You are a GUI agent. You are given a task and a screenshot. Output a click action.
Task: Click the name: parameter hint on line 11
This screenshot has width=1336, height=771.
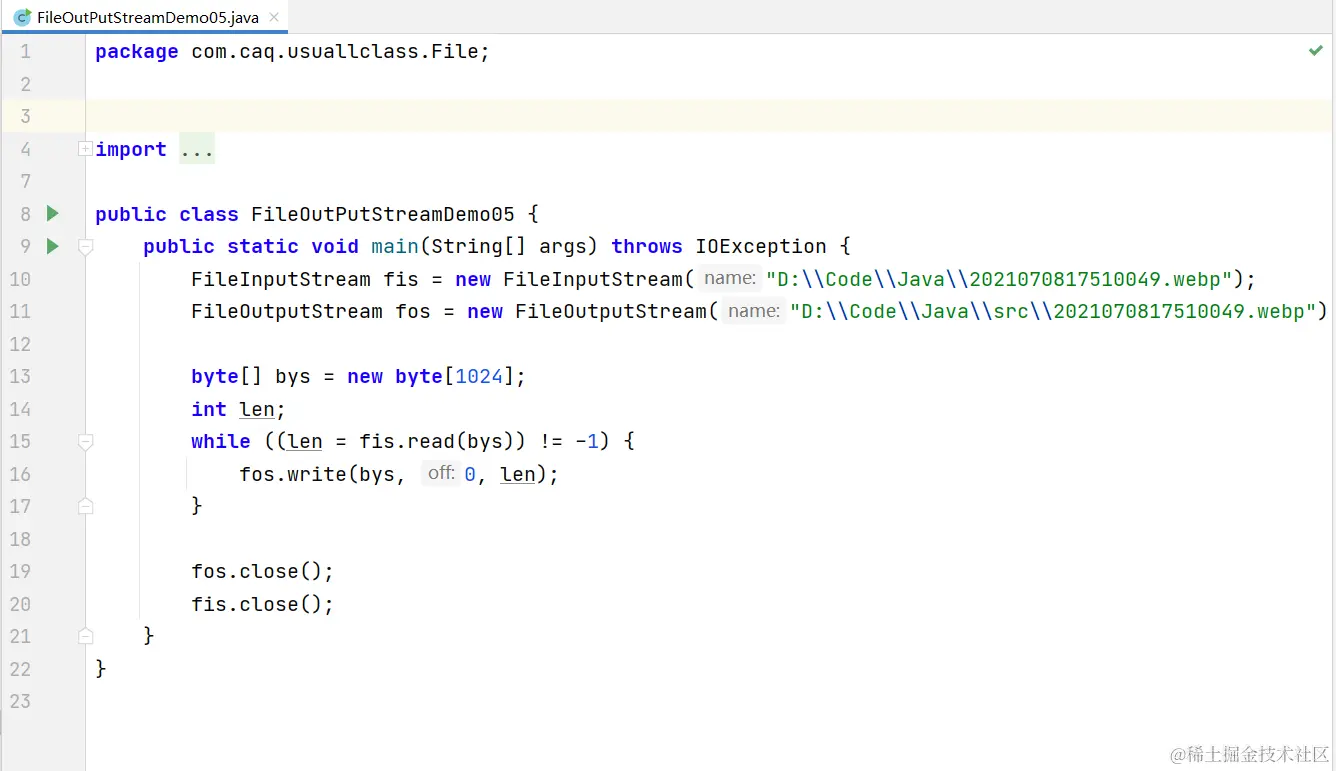754,311
